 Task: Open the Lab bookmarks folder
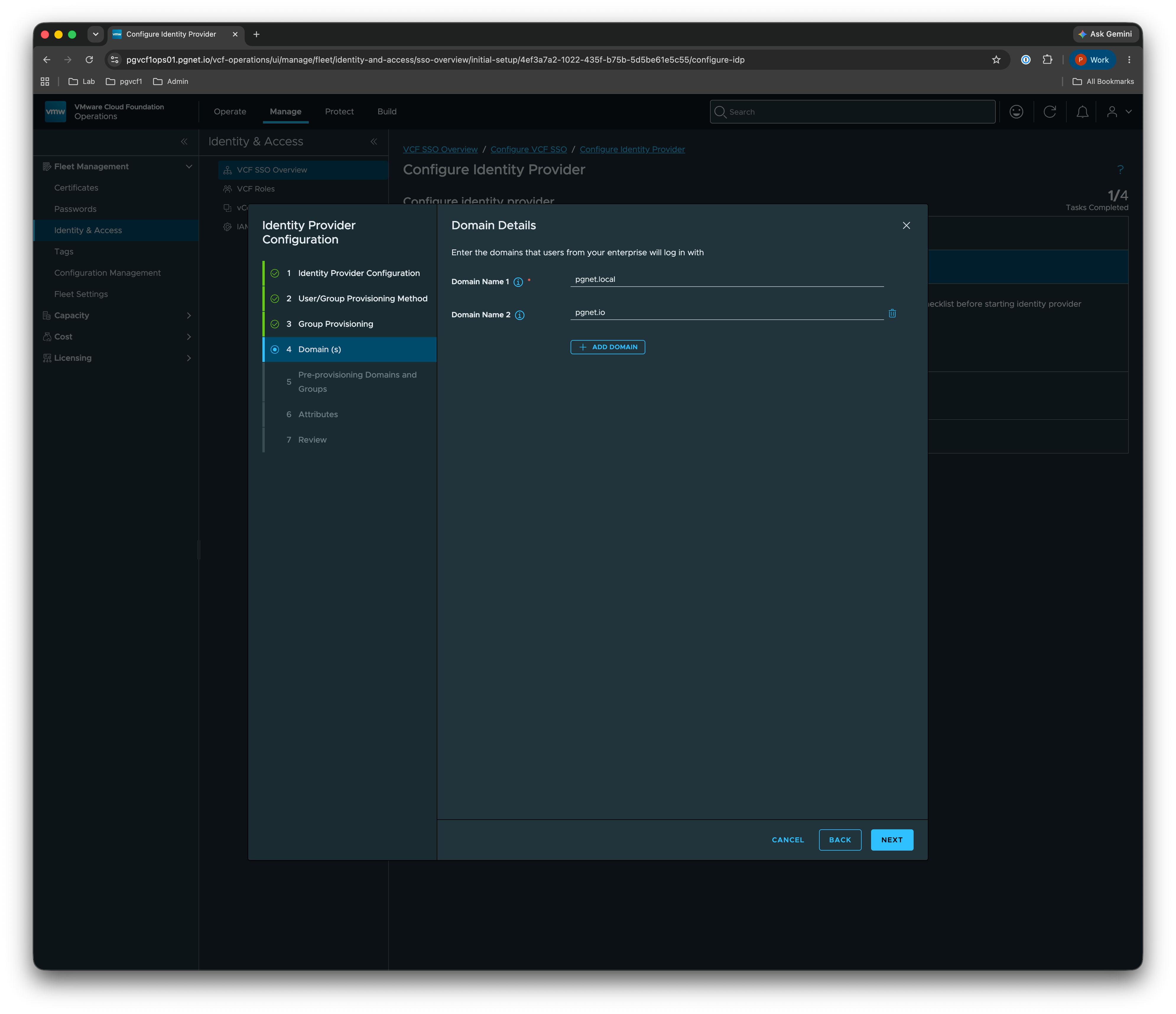(x=82, y=81)
